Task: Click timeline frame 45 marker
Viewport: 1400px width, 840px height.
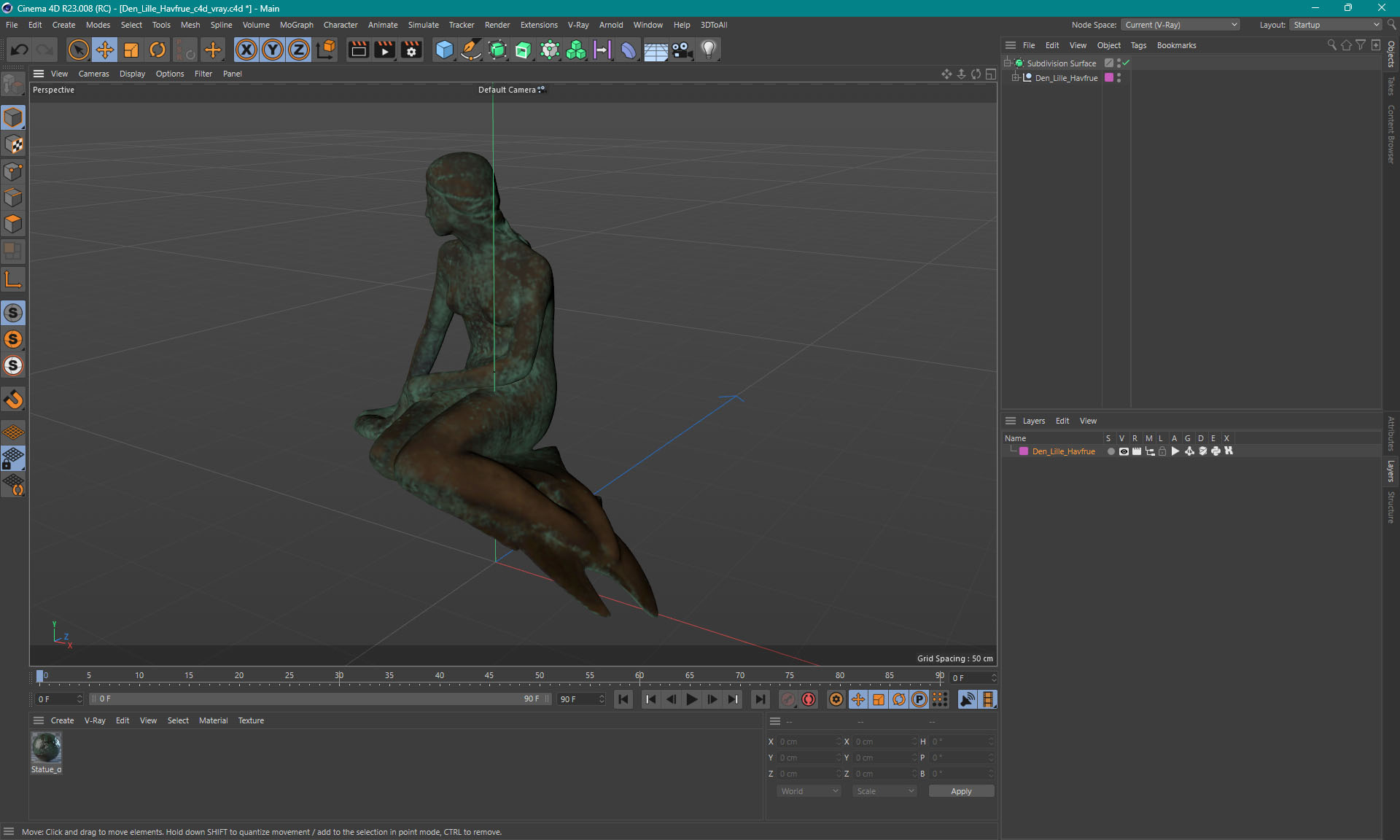Action: click(x=489, y=675)
